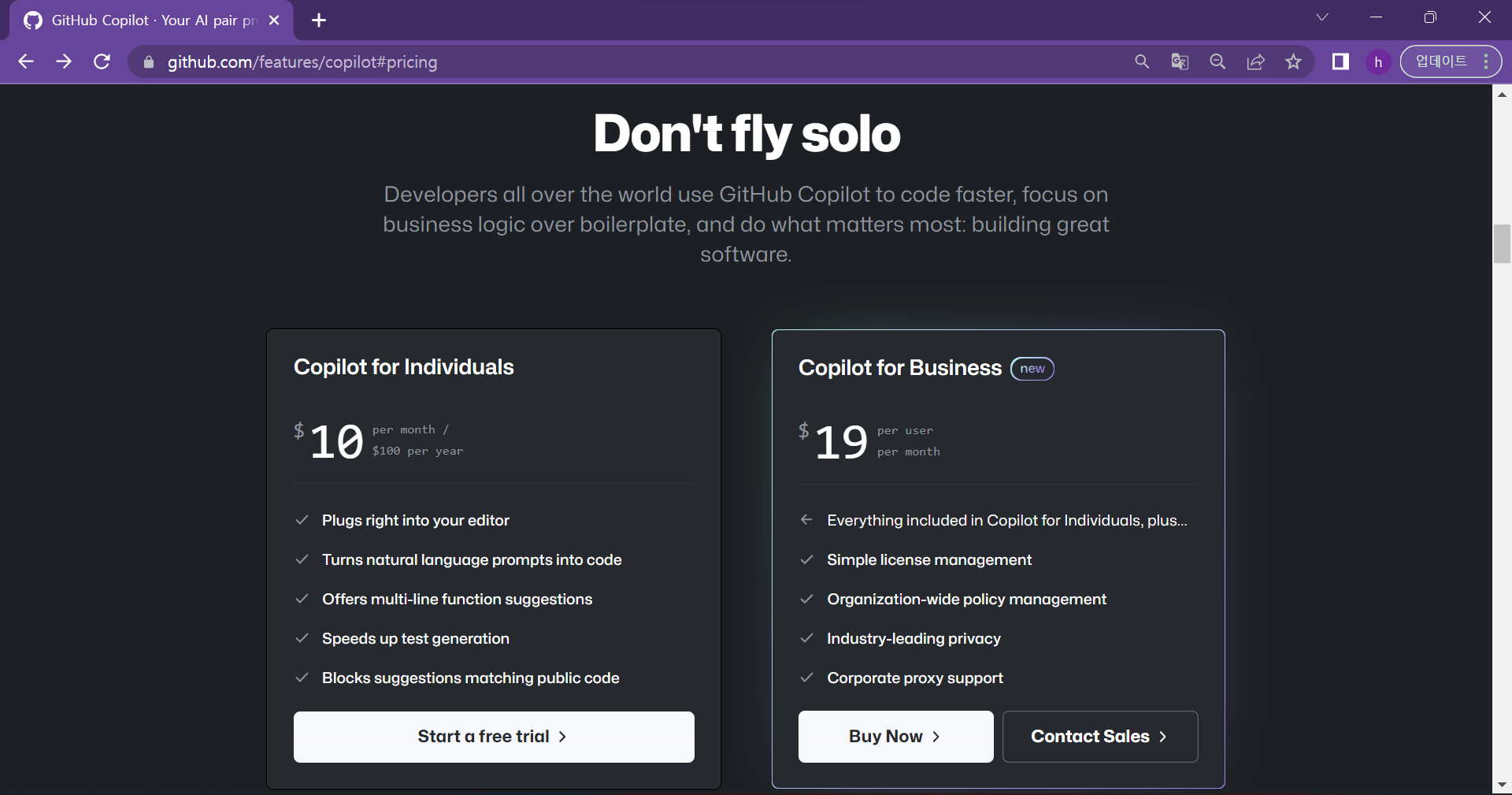View site information lock icon
The image size is (1512, 795).
click(x=148, y=61)
